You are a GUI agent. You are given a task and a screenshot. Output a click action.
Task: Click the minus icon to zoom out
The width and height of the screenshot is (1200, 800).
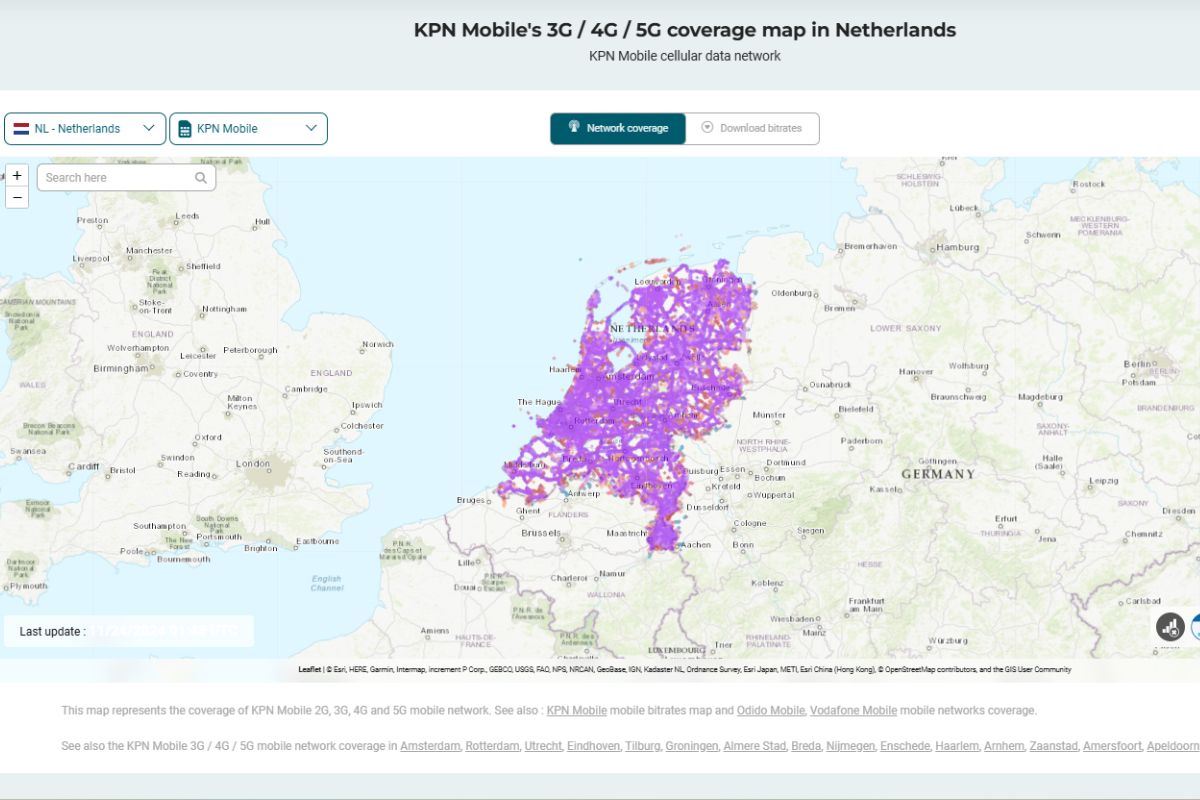click(x=17, y=196)
